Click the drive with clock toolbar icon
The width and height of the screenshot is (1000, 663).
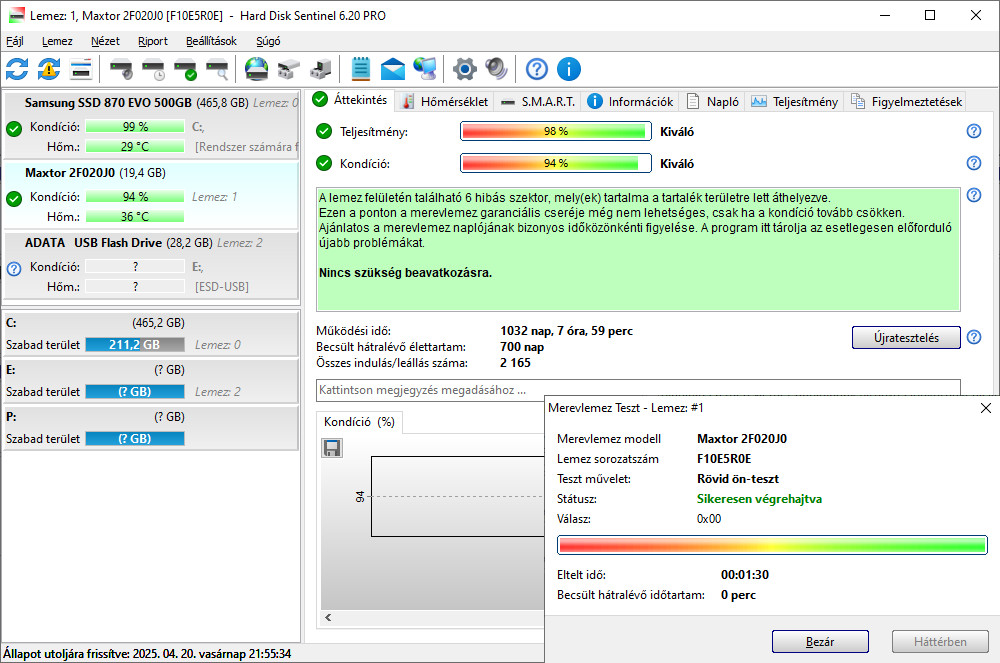coord(153,69)
